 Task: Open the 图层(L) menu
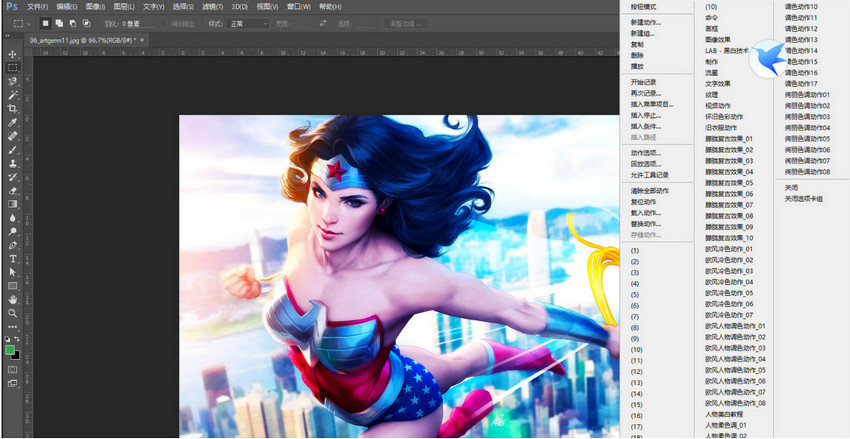pyautogui.click(x=124, y=7)
